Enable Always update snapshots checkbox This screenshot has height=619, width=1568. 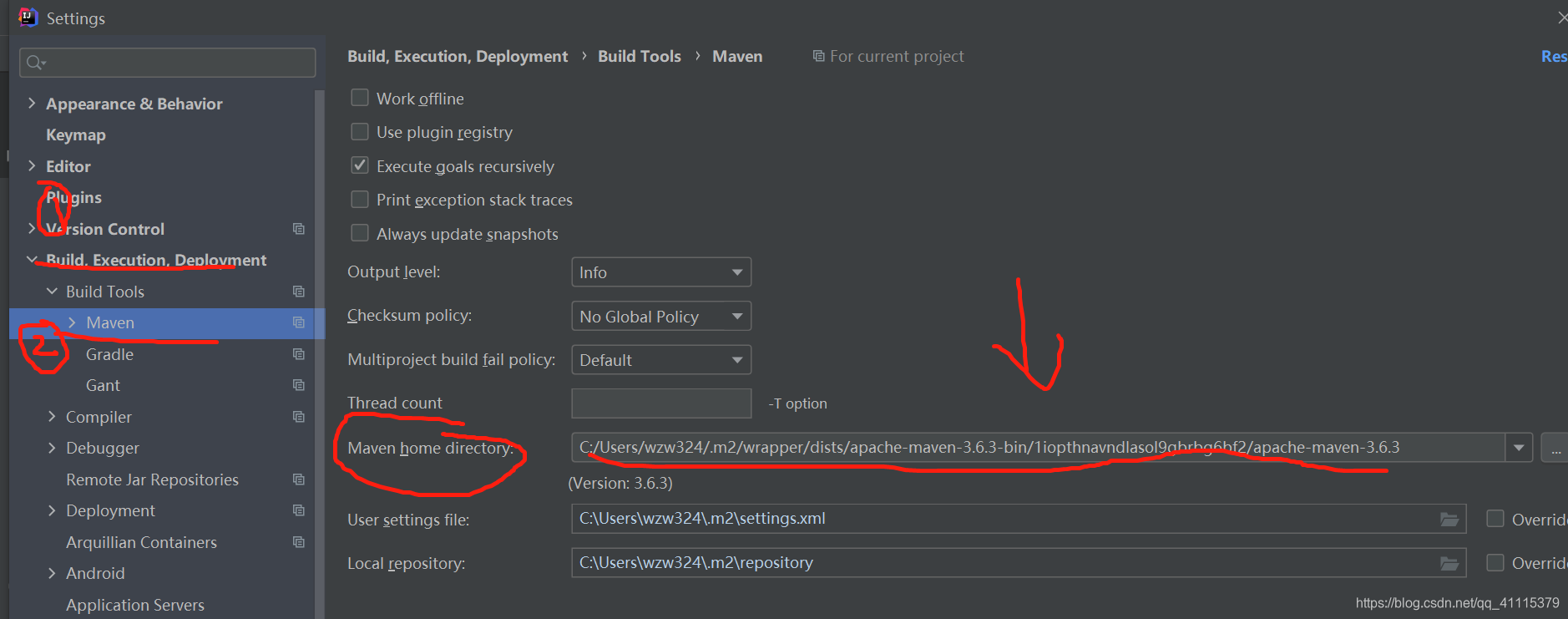pos(360,233)
